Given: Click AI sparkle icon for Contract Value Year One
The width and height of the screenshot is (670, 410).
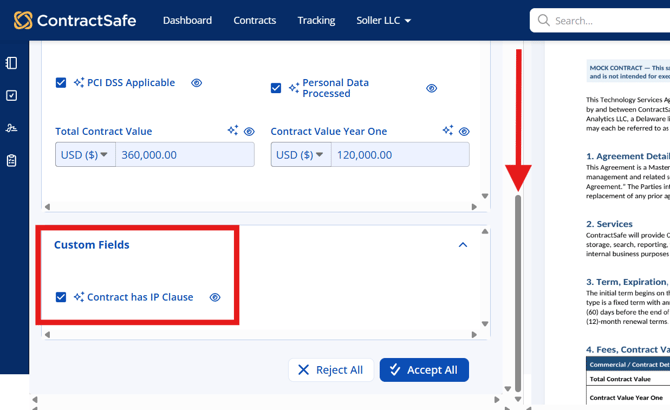Looking at the screenshot, I should (x=448, y=130).
